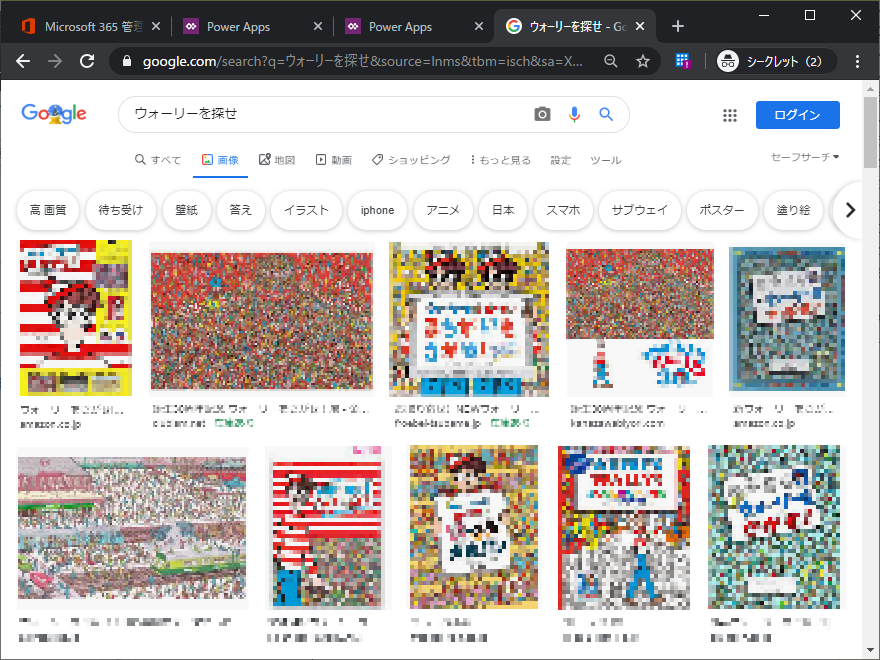Filter by 答え chip
Screen dimensions: 880x660
[241, 210]
